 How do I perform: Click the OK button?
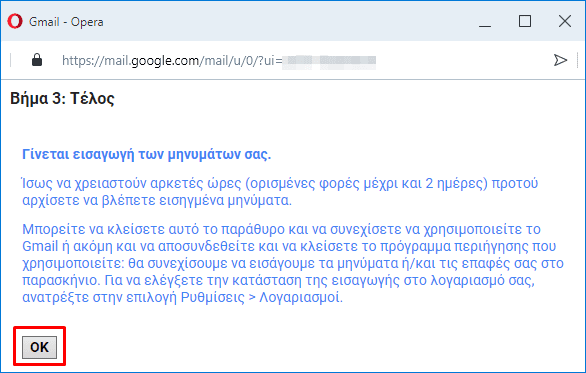point(39,347)
